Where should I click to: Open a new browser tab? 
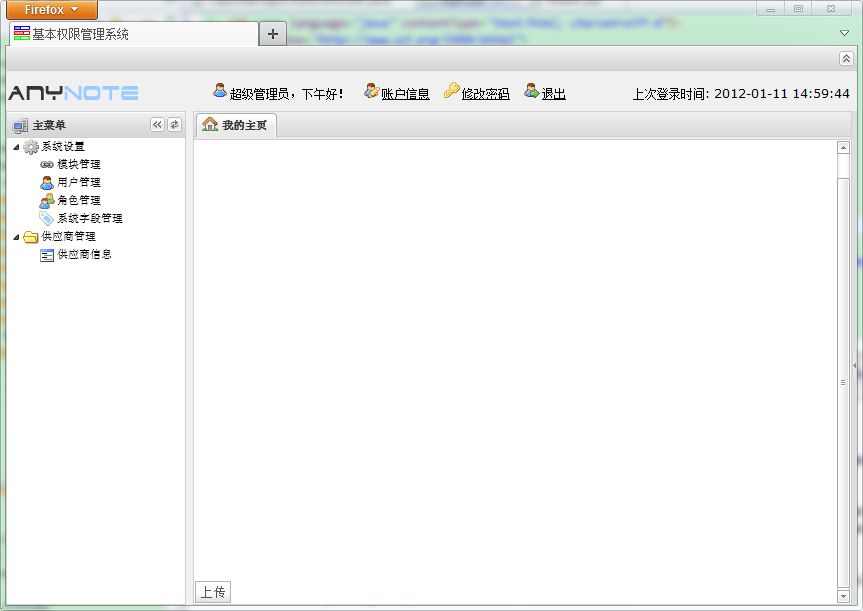(272, 34)
